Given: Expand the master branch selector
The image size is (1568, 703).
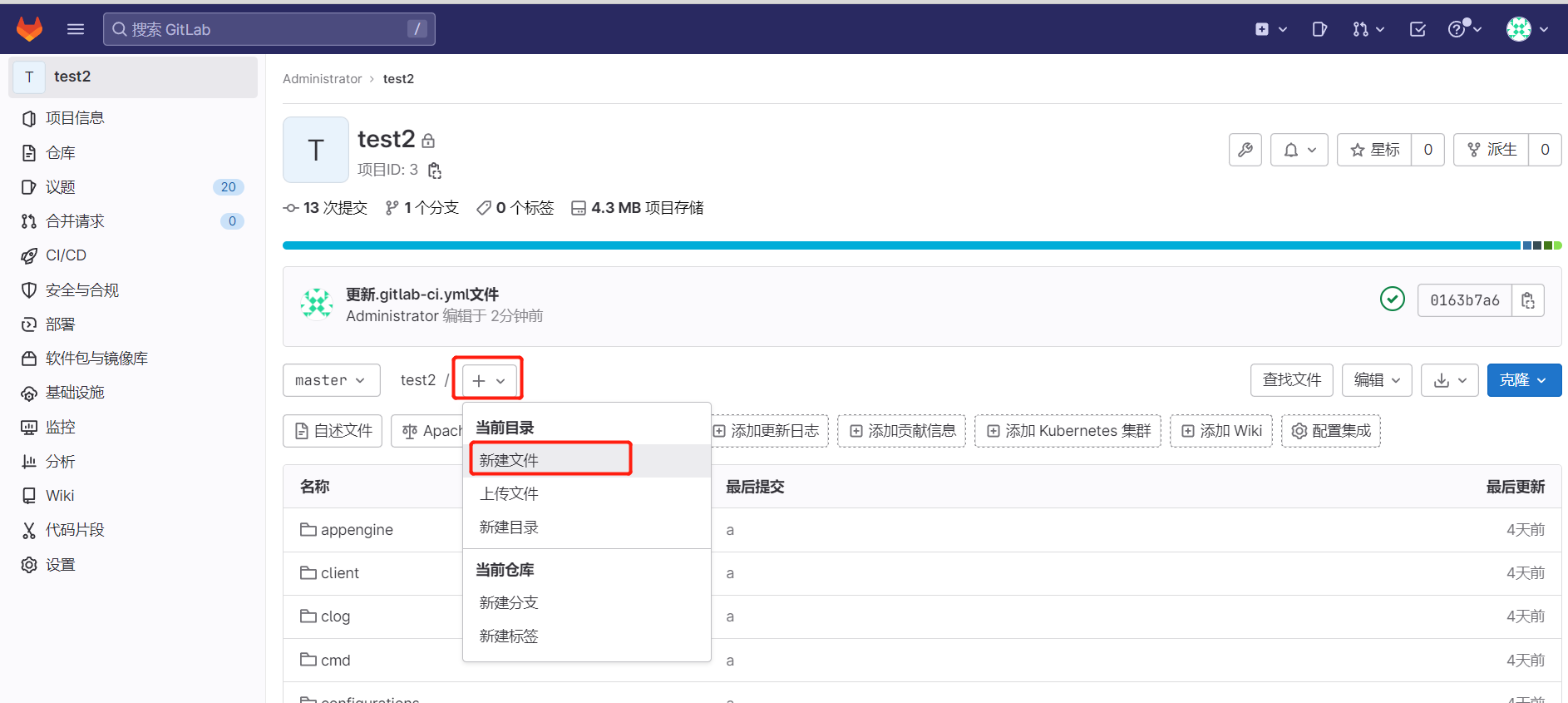Looking at the screenshot, I should [331, 380].
